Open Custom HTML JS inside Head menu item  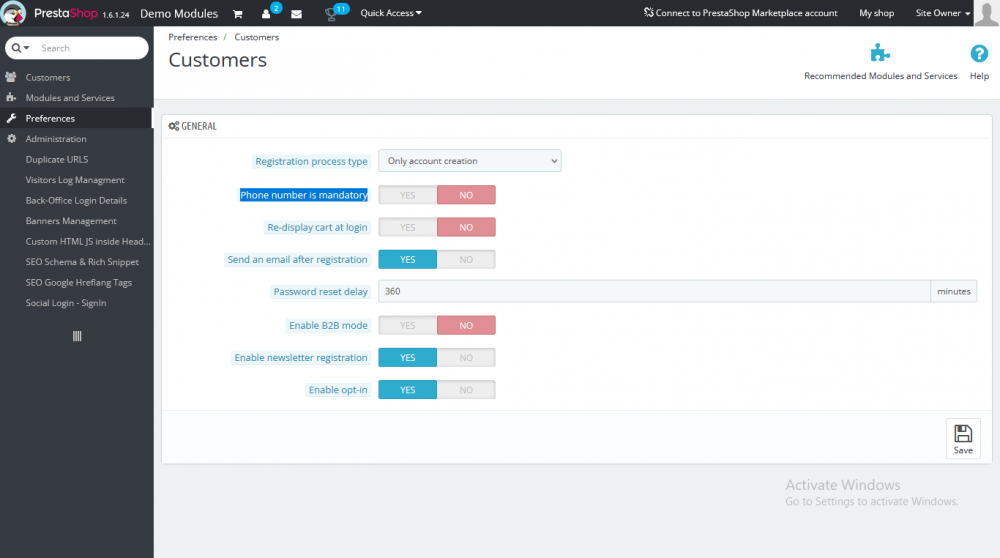88,241
